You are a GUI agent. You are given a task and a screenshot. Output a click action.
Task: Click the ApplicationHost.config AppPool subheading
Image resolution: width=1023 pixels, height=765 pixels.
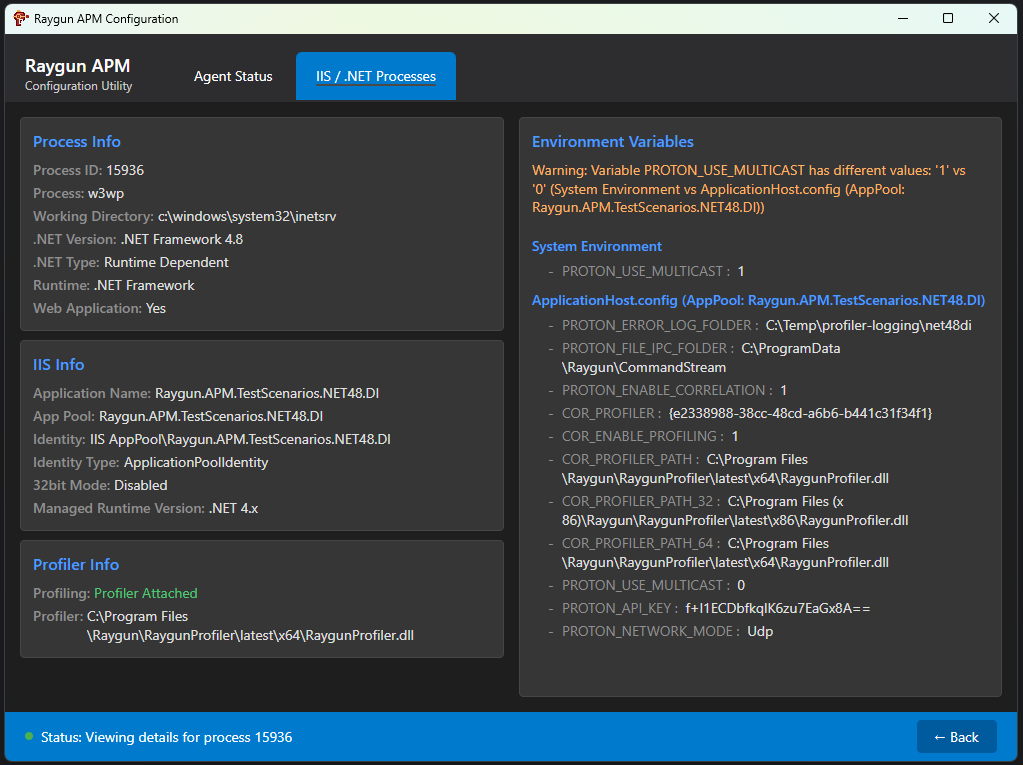tap(758, 301)
